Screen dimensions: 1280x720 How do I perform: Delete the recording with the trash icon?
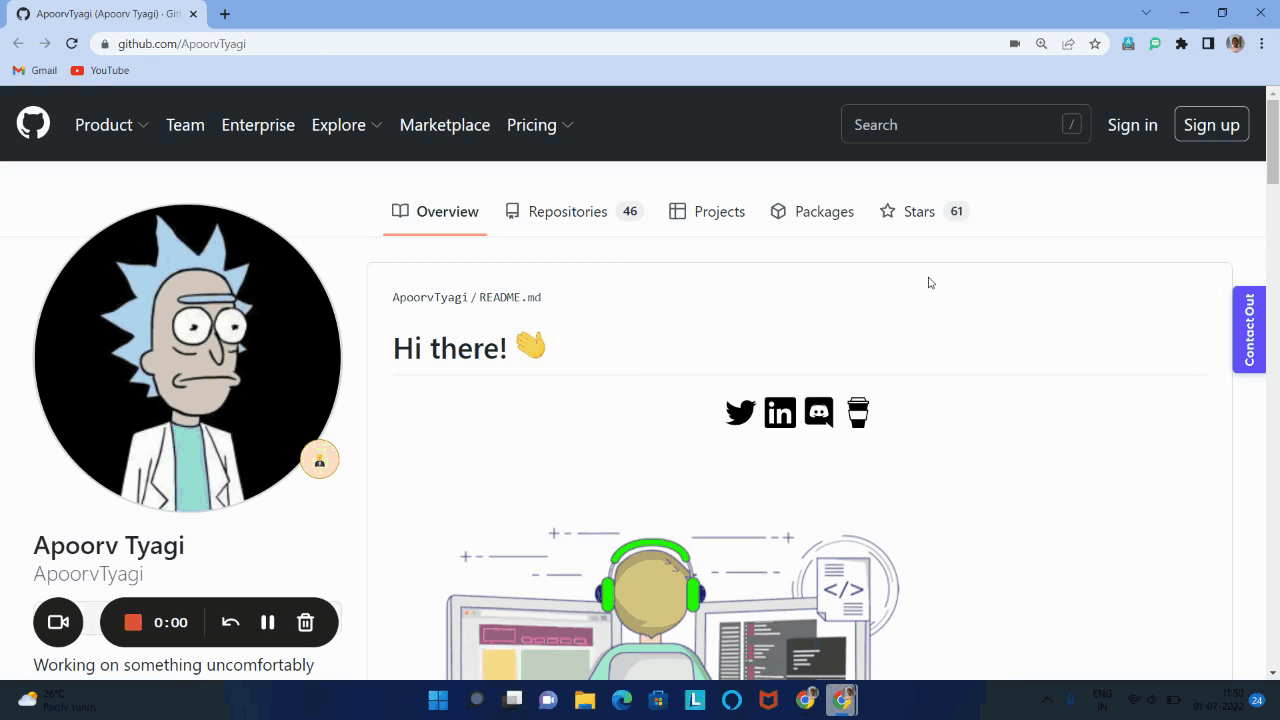point(306,622)
